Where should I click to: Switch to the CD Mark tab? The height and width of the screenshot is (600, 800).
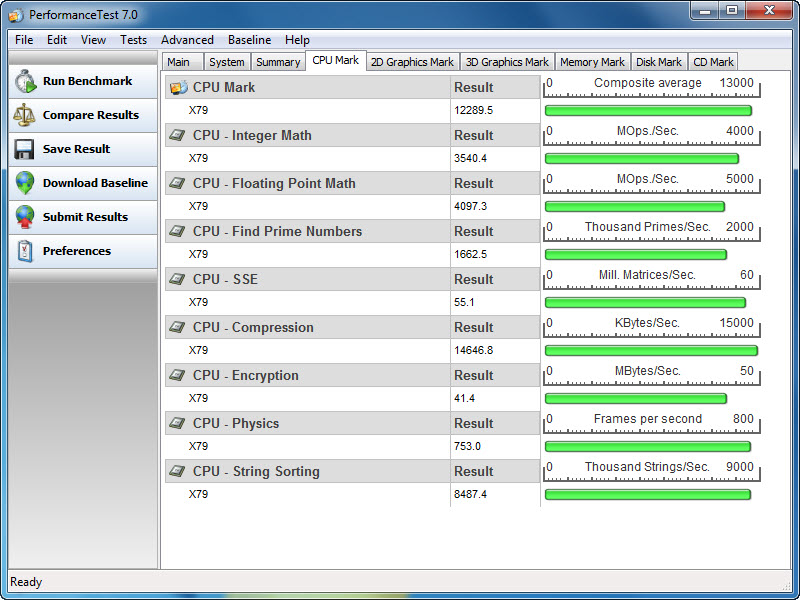(713, 62)
